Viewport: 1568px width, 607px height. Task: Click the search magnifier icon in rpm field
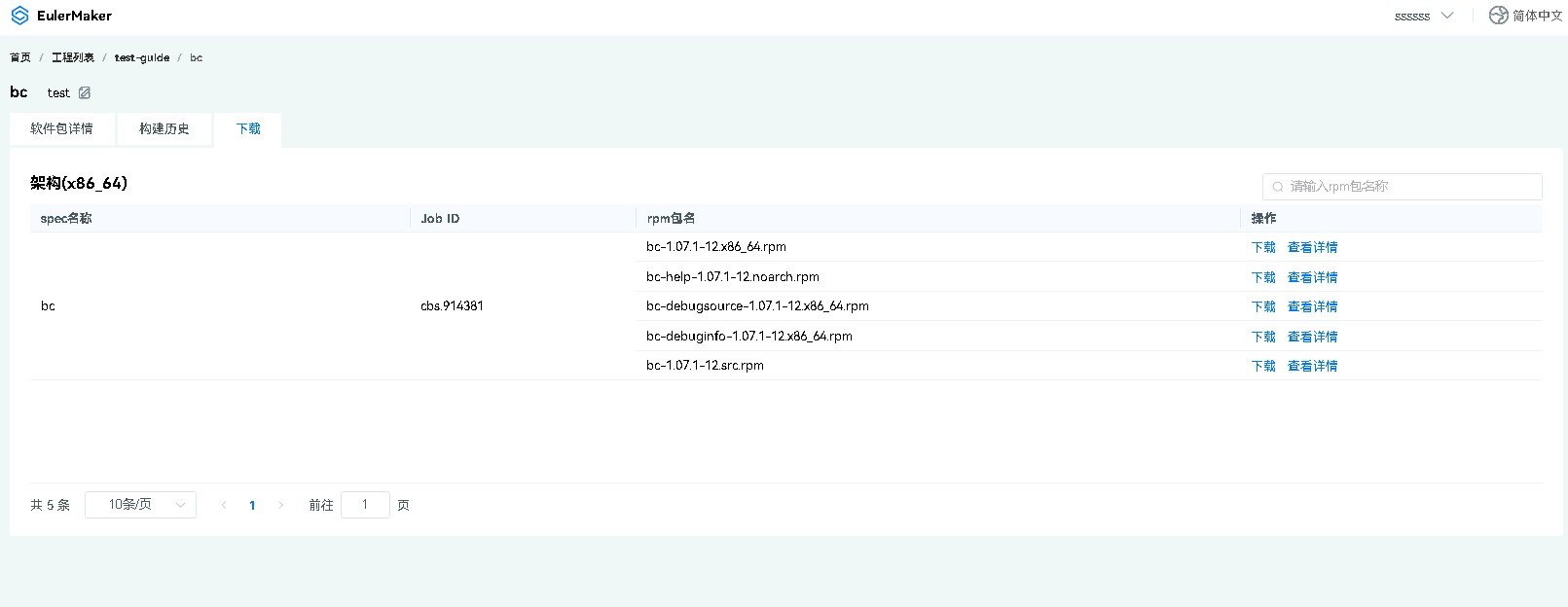click(1278, 187)
